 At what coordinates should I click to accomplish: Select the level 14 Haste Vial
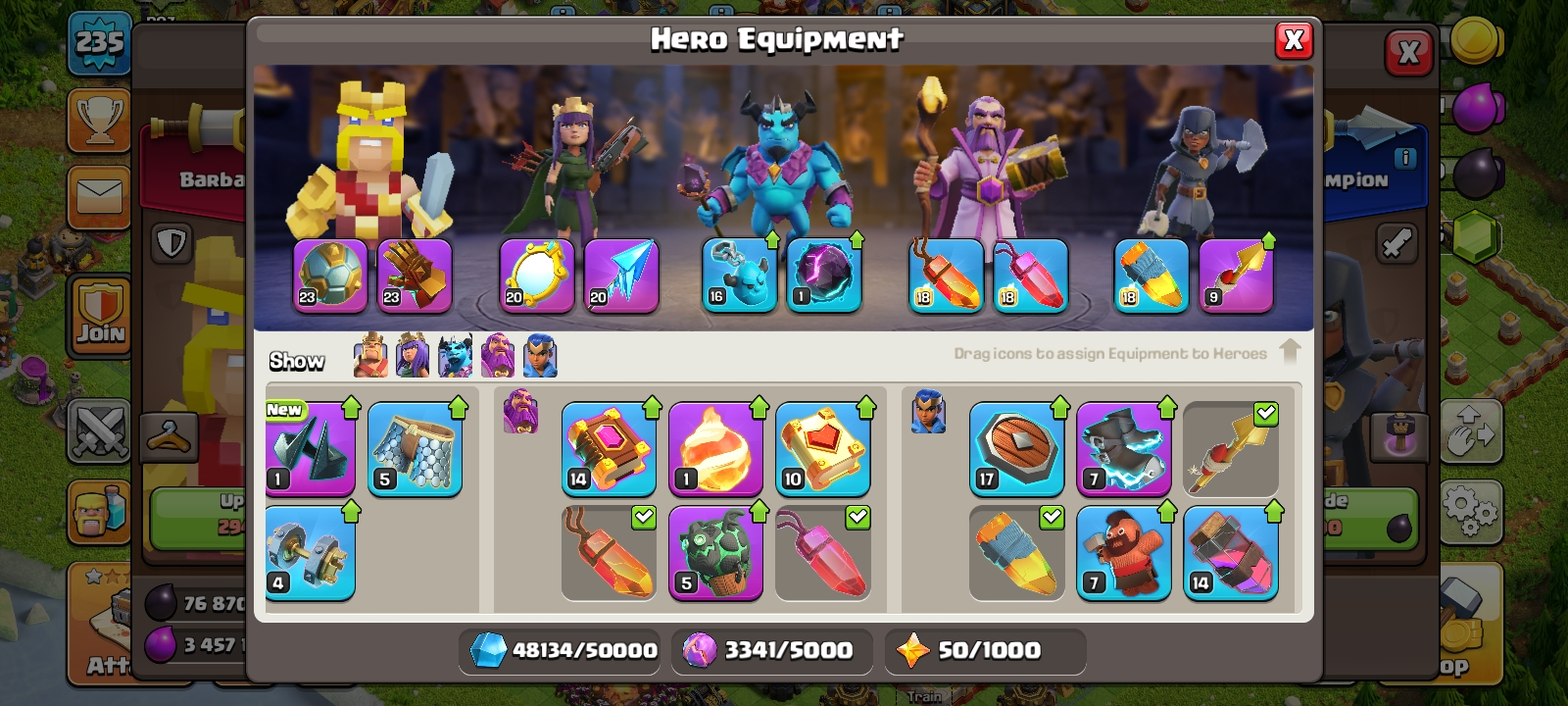1231,553
